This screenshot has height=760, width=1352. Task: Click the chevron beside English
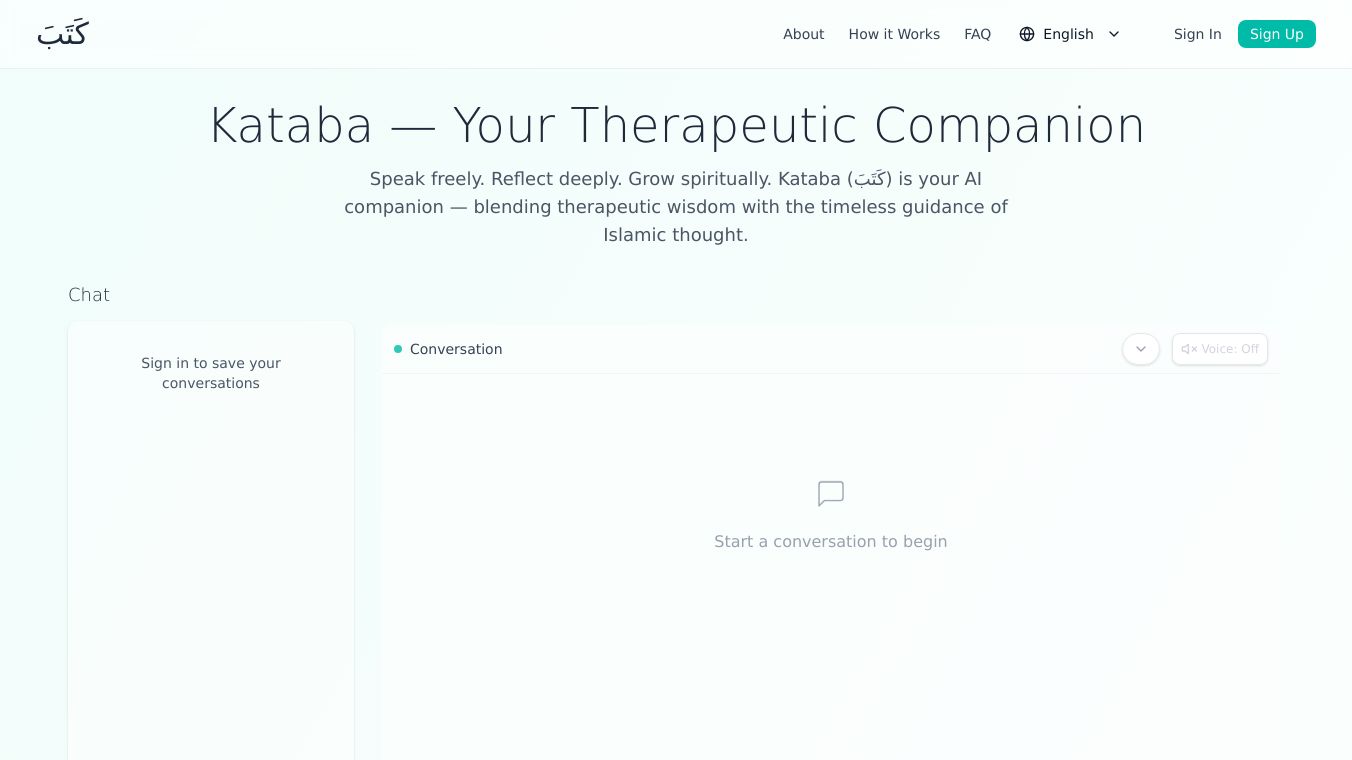pos(1114,34)
